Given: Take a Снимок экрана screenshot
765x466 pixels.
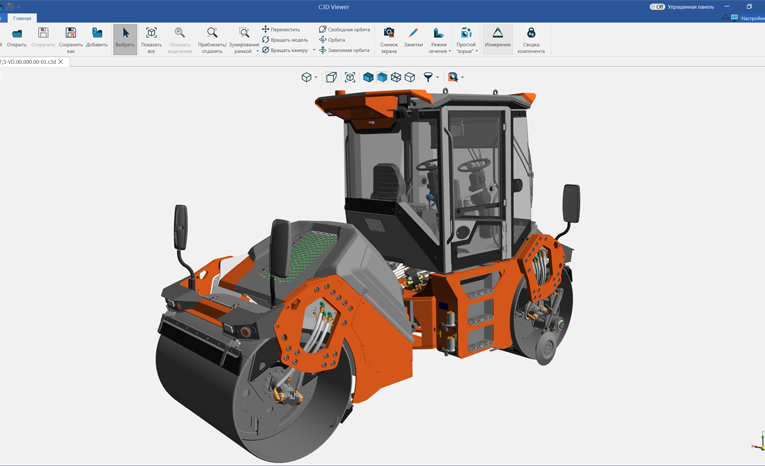Looking at the screenshot, I should (x=389, y=33).
